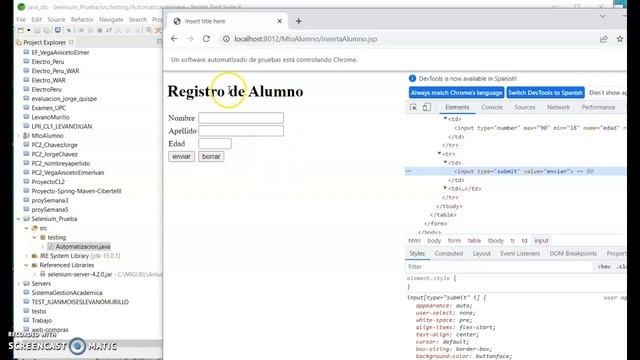The height and width of the screenshot is (360, 640).
Task: Go back in the Chrome browser
Action: click(x=174, y=39)
